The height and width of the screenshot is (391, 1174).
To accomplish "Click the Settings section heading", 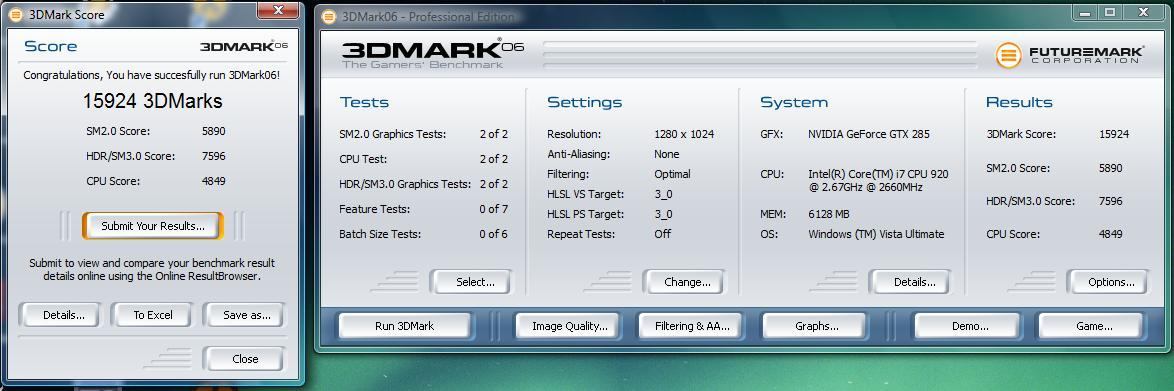I will tap(585, 103).
